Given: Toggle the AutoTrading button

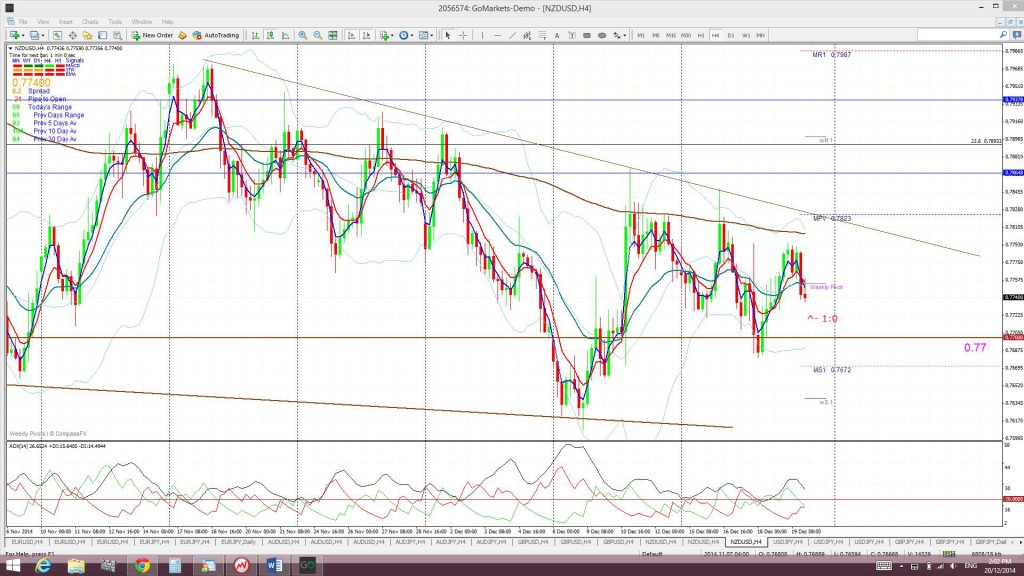Looking at the screenshot, I should (x=216, y=35).
